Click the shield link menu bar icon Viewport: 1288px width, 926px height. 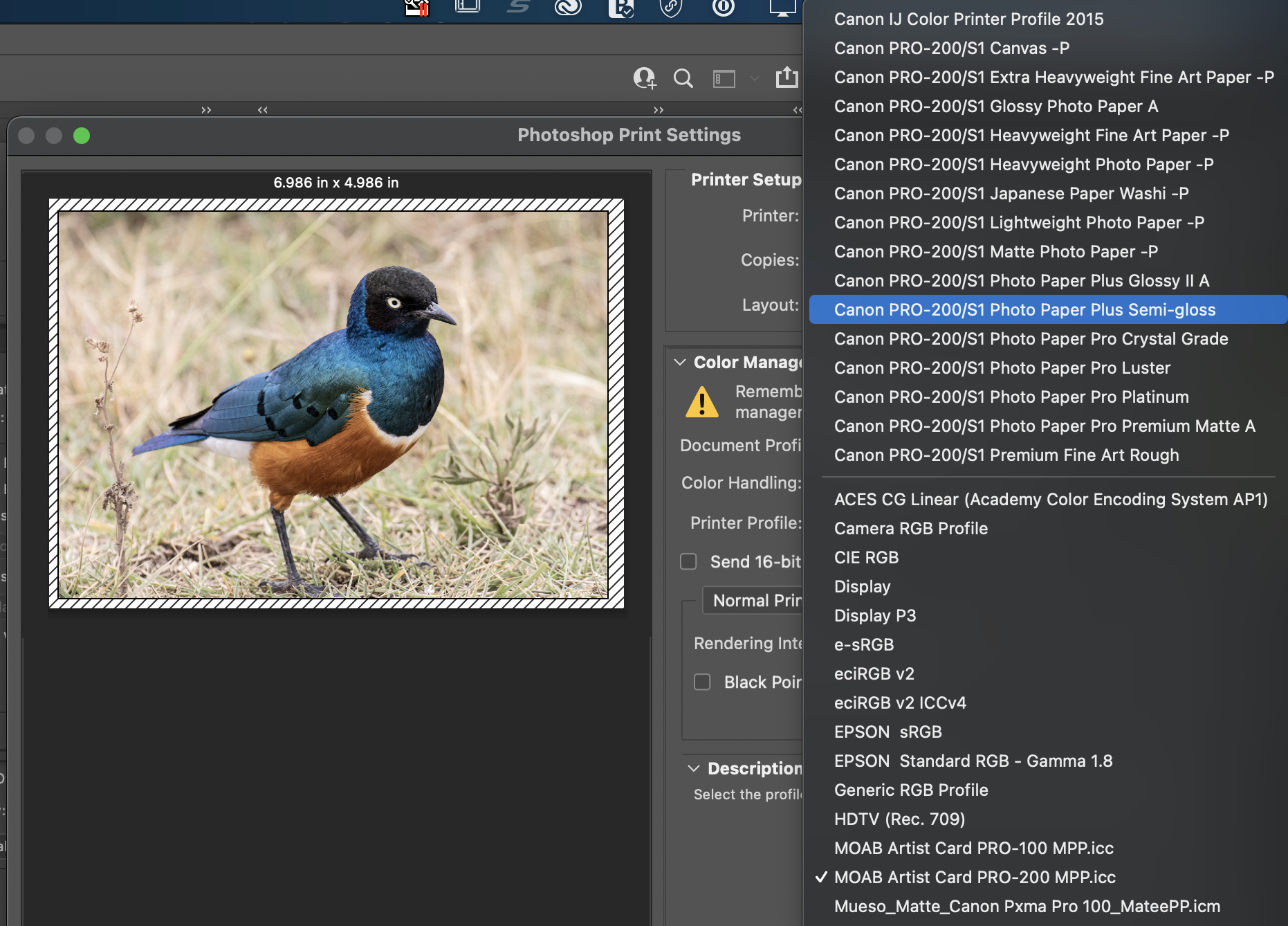tap(671, 8)
